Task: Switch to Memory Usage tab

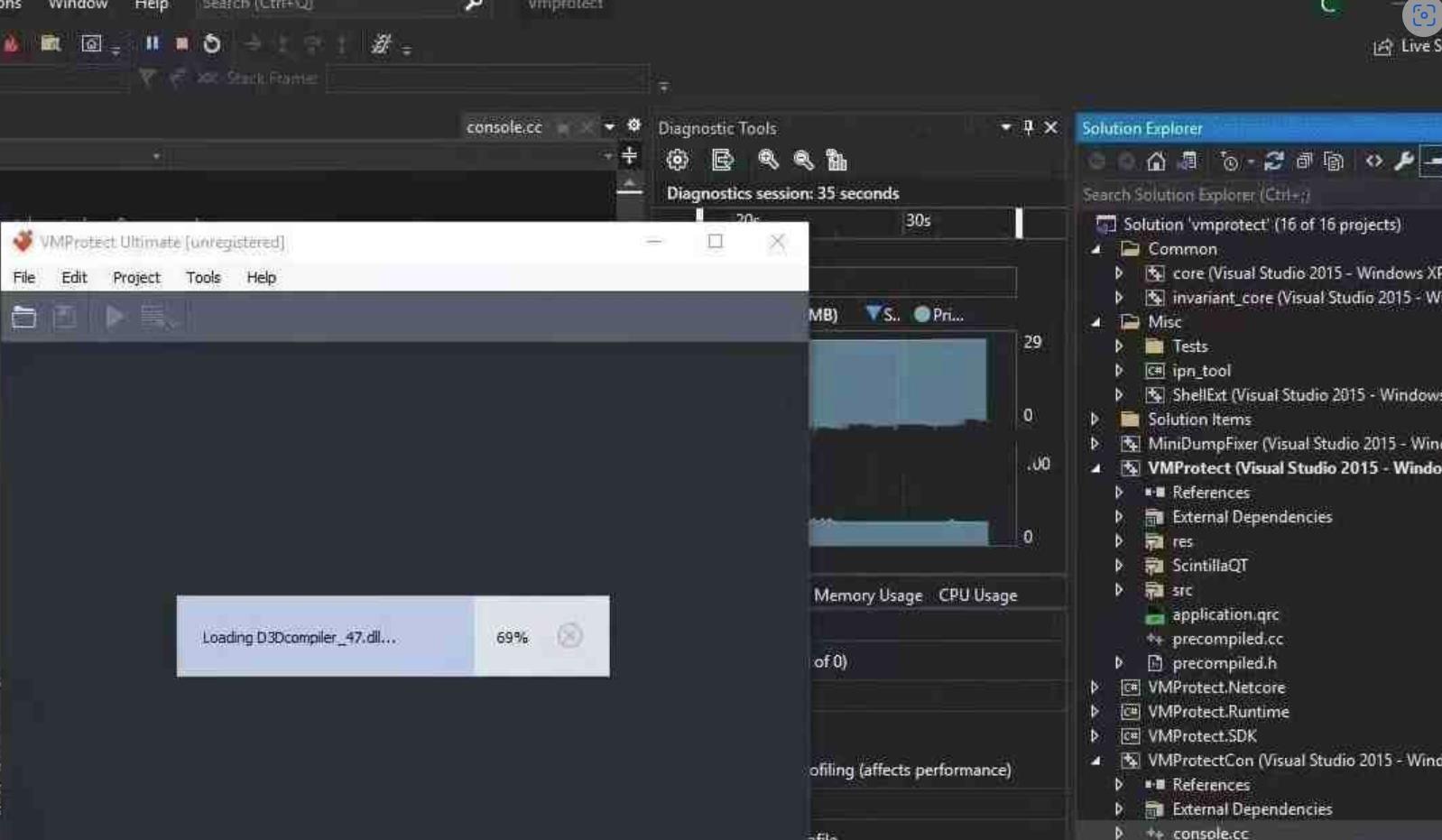Action: [x=868, y=595]
